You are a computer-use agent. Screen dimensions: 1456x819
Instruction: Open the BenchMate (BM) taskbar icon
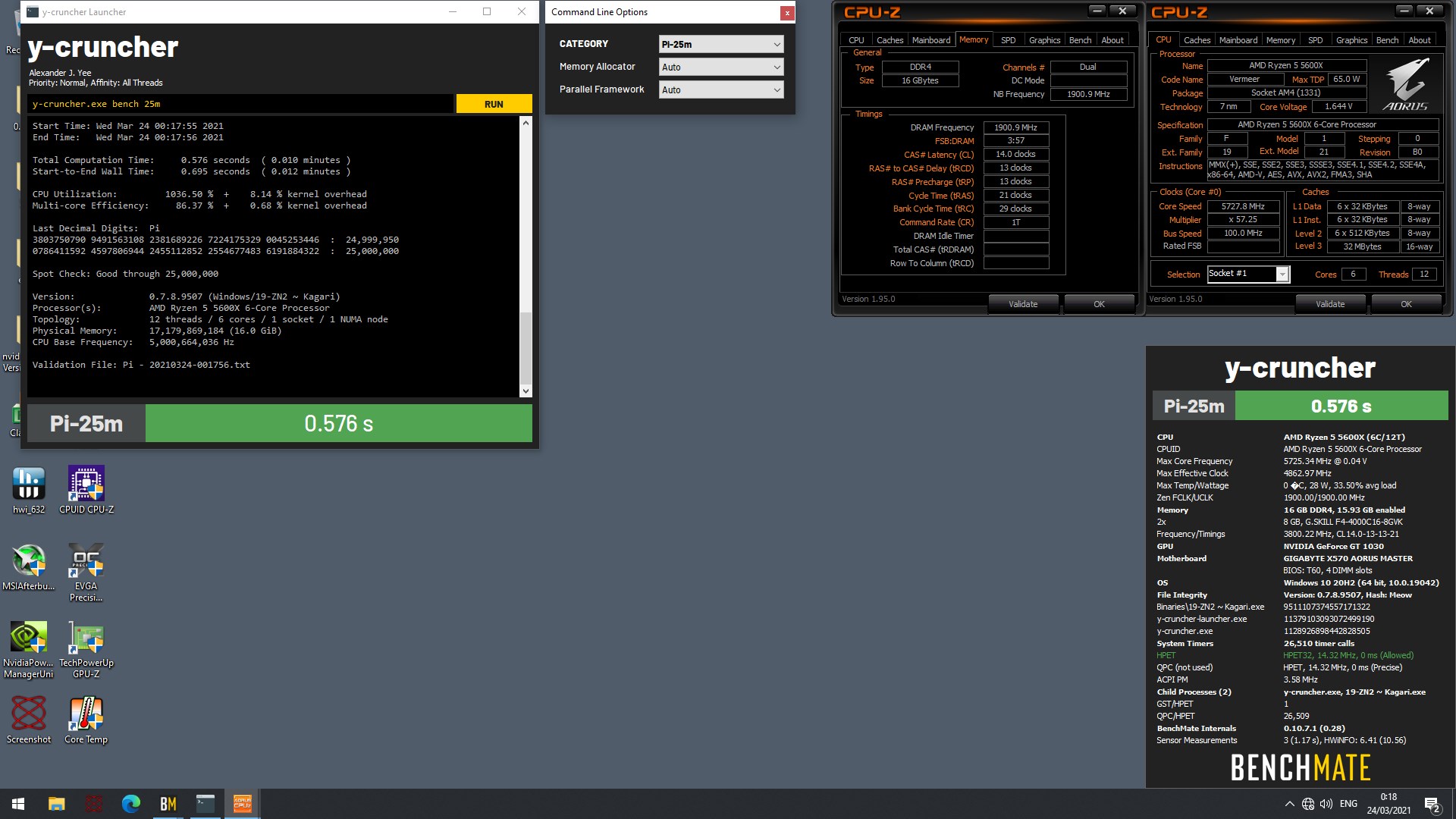168,804
